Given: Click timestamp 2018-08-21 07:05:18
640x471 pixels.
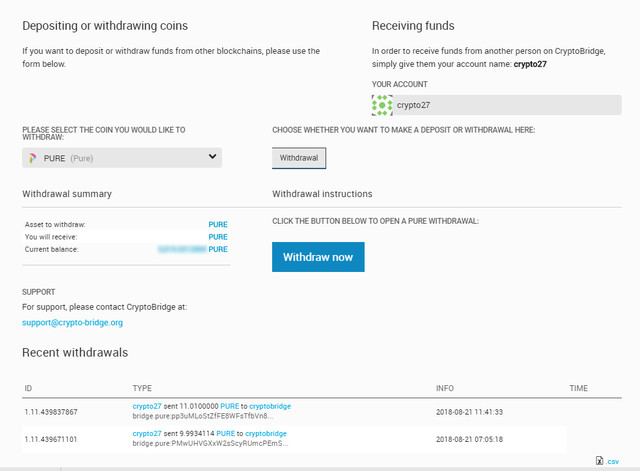Looking at the screenshot, I should click(x=469, y=439).
